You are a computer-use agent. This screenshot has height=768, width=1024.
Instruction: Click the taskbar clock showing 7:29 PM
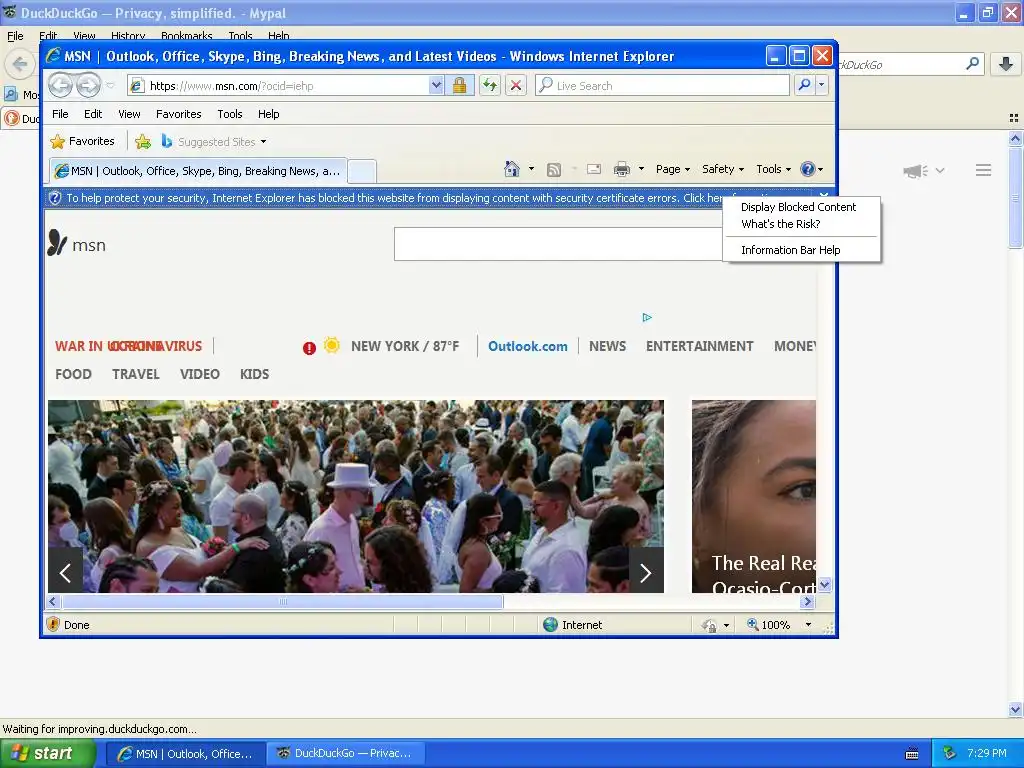click(986, 753)
